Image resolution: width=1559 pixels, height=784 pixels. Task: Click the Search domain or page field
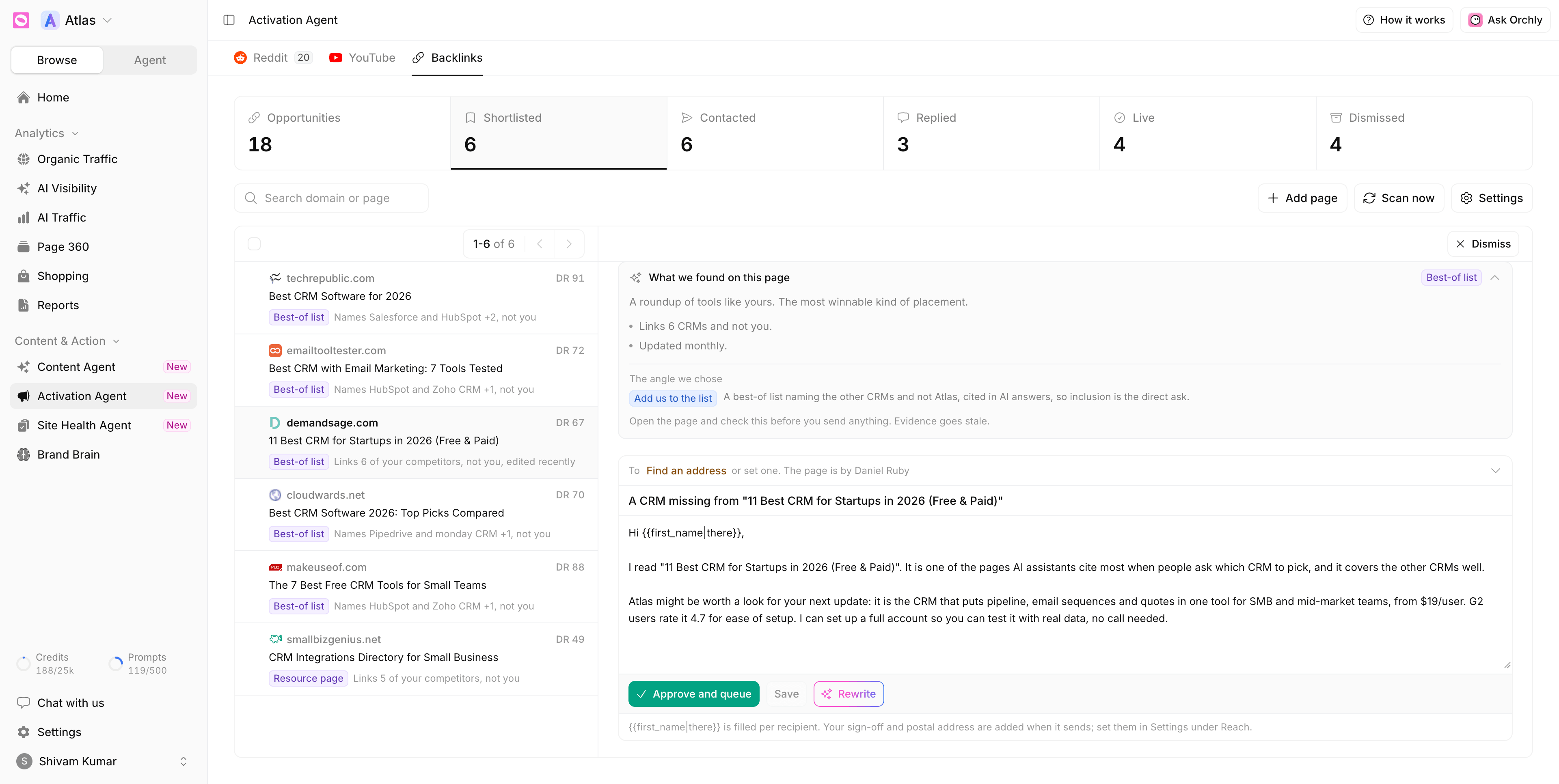331,198
